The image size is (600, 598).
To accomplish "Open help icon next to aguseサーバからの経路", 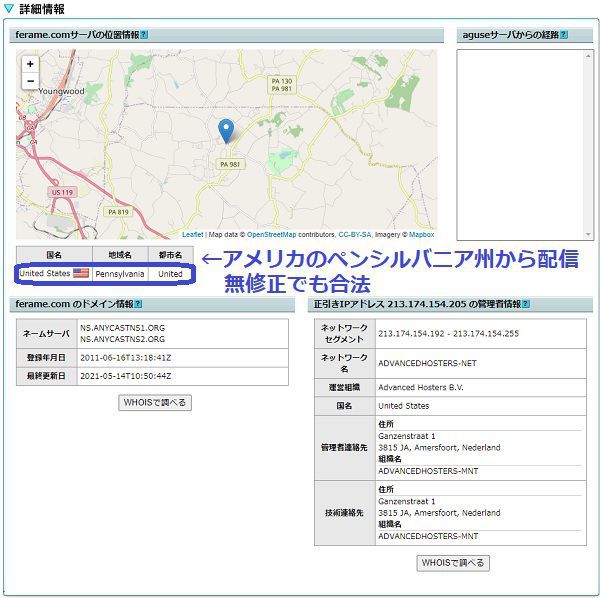I will point(563,35).
